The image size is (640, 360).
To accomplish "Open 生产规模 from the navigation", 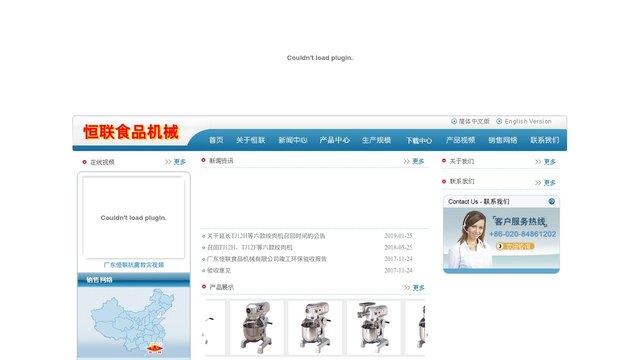I will click(376, 140).
